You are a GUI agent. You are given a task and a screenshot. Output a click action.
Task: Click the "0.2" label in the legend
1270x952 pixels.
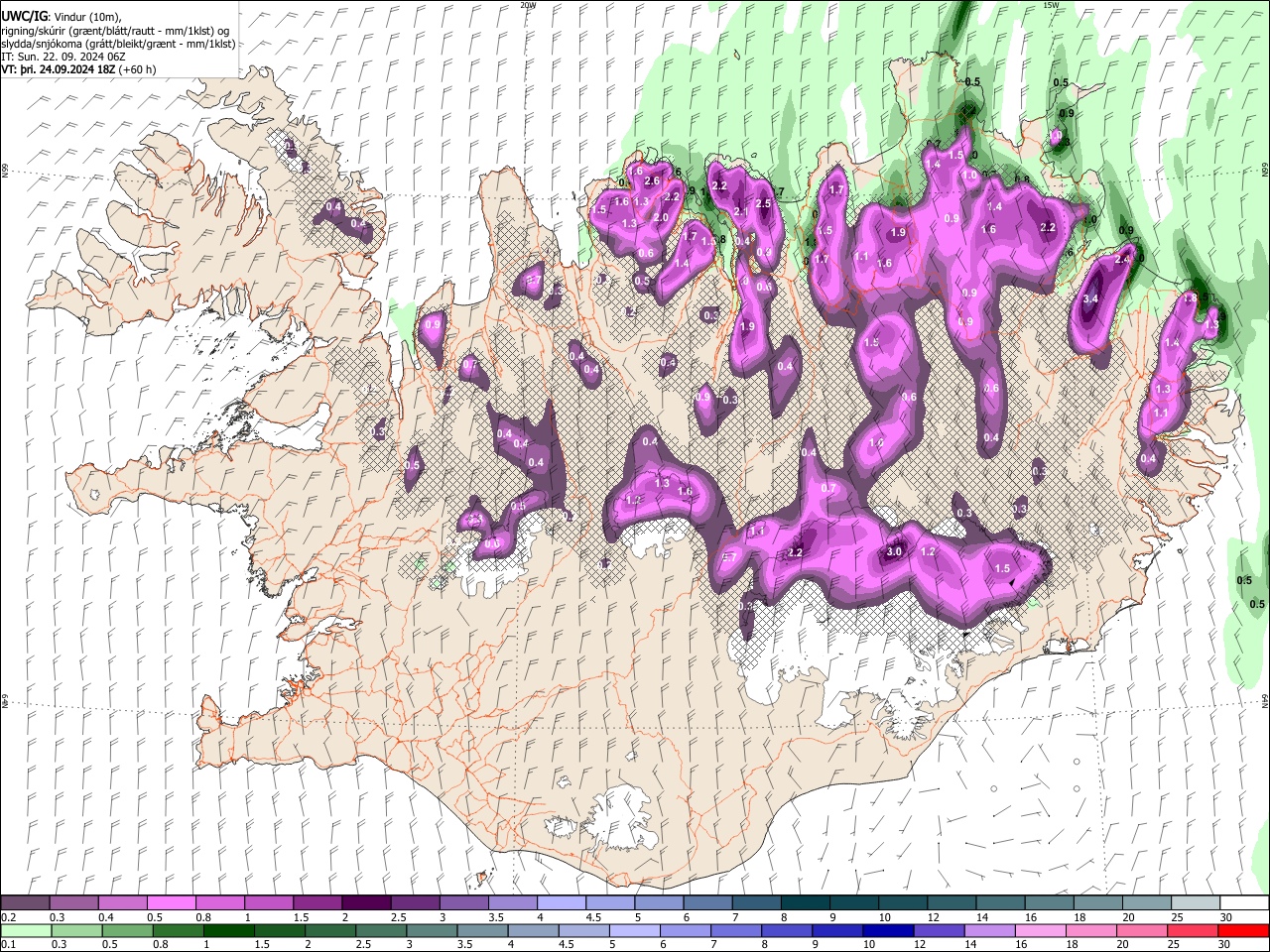[9, 917]
